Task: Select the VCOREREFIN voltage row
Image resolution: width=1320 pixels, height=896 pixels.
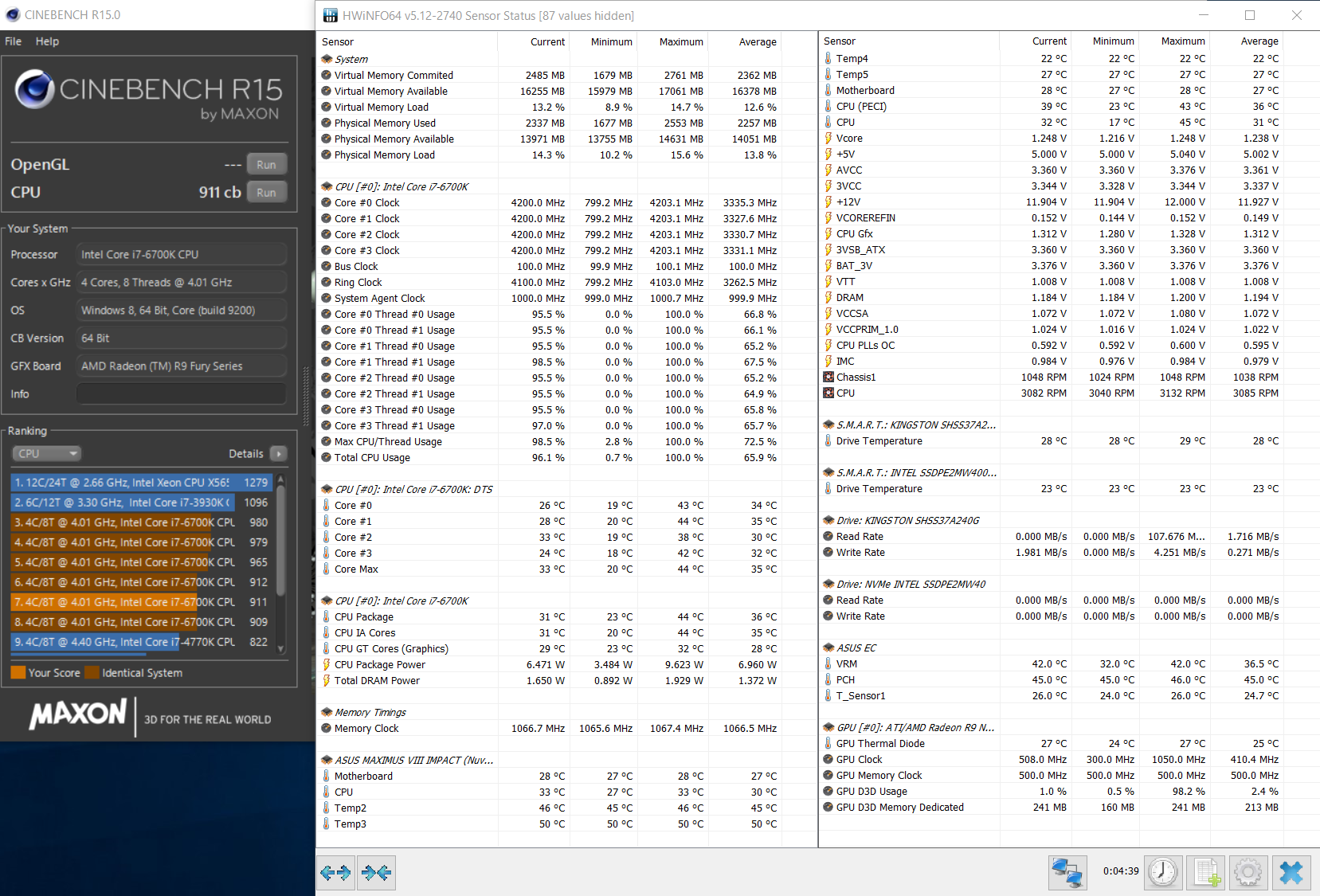Action: tap(1051, 218)
